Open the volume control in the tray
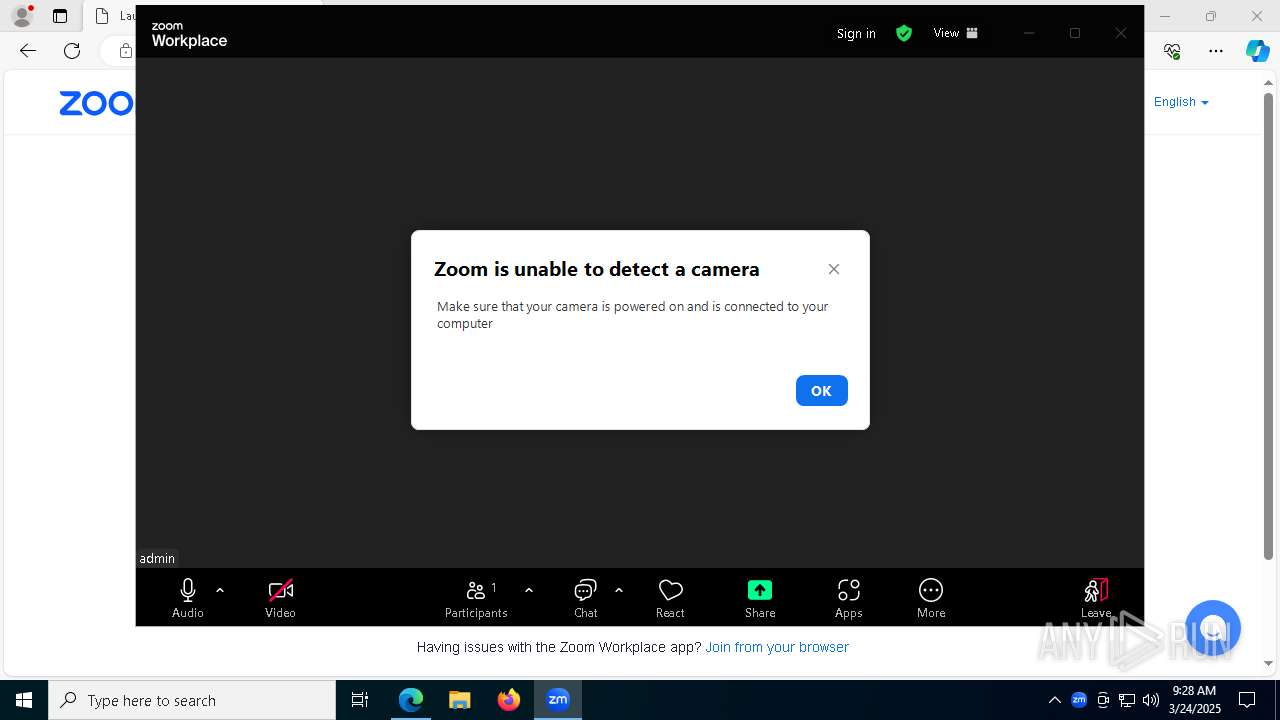 point(1151,700)
